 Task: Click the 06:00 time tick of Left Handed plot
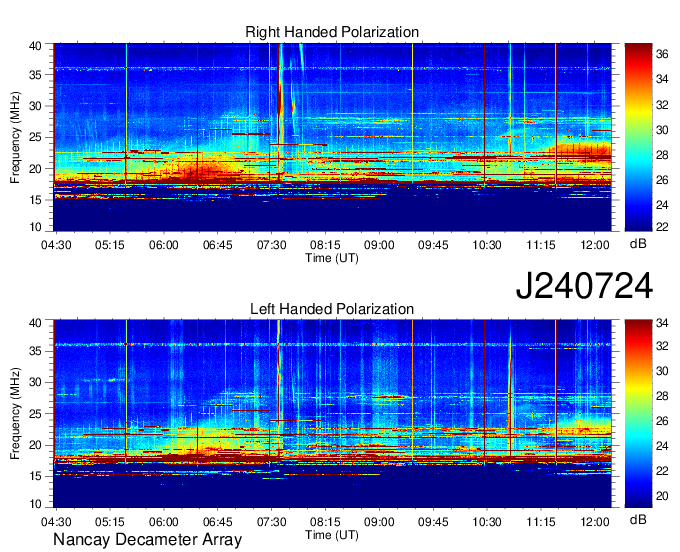tap(163, 521)
